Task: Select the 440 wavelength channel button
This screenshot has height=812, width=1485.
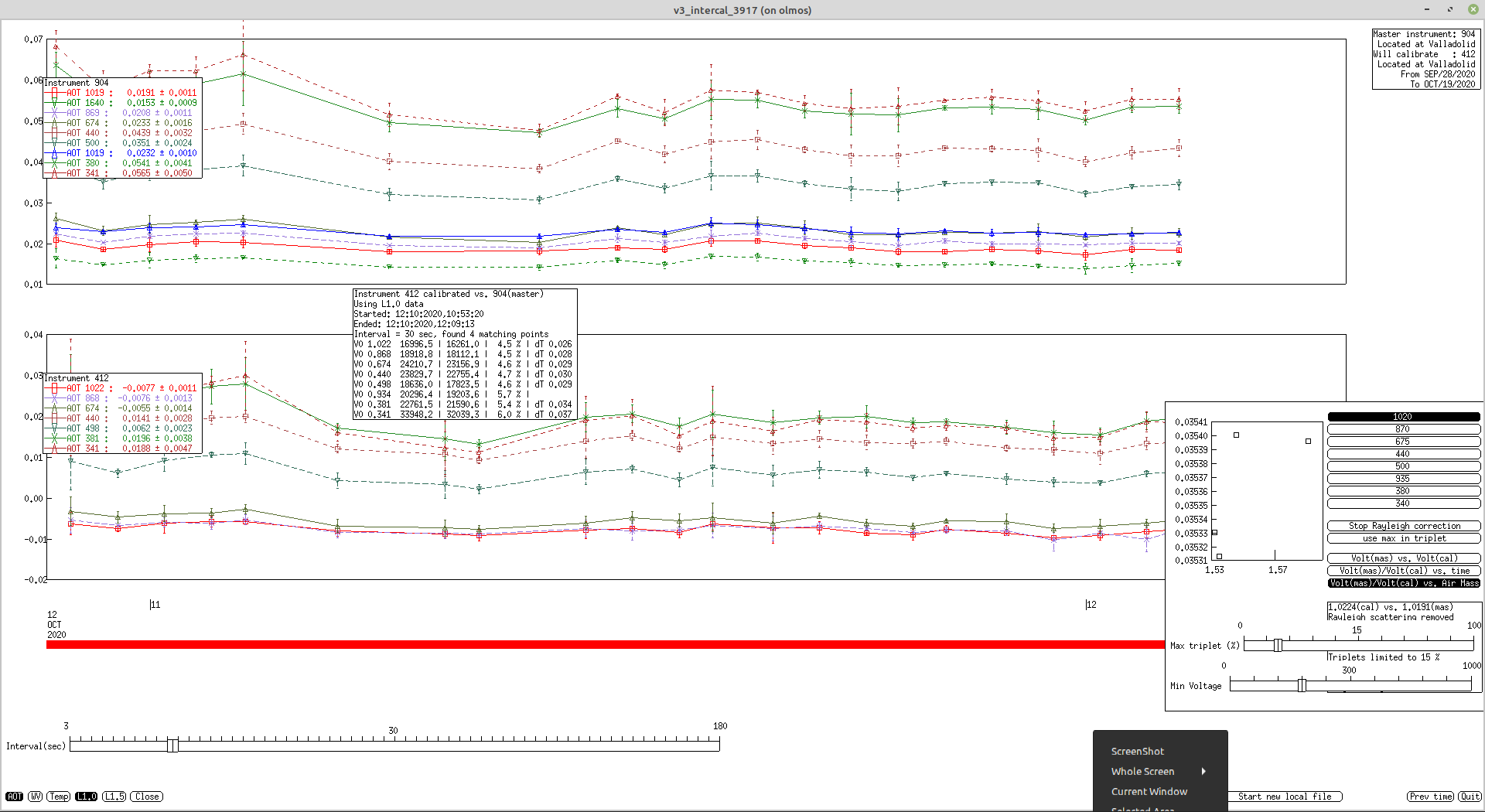Action: [1403, 454]
